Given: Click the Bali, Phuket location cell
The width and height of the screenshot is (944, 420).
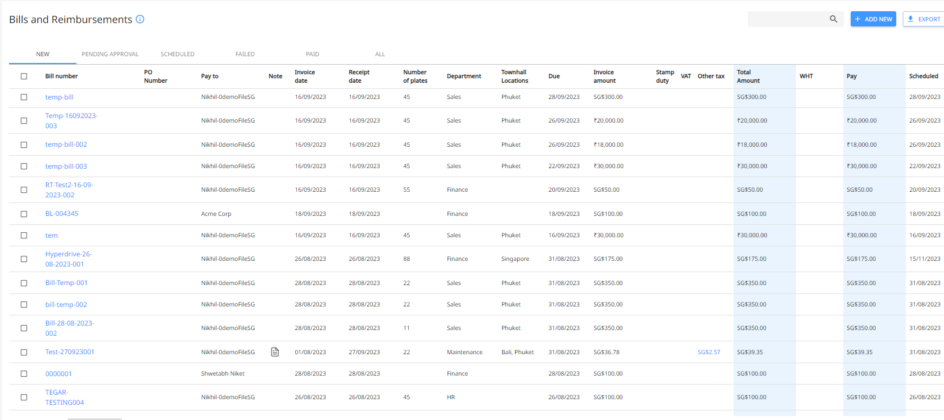Looking at the screenshot, I should (517, 352).
